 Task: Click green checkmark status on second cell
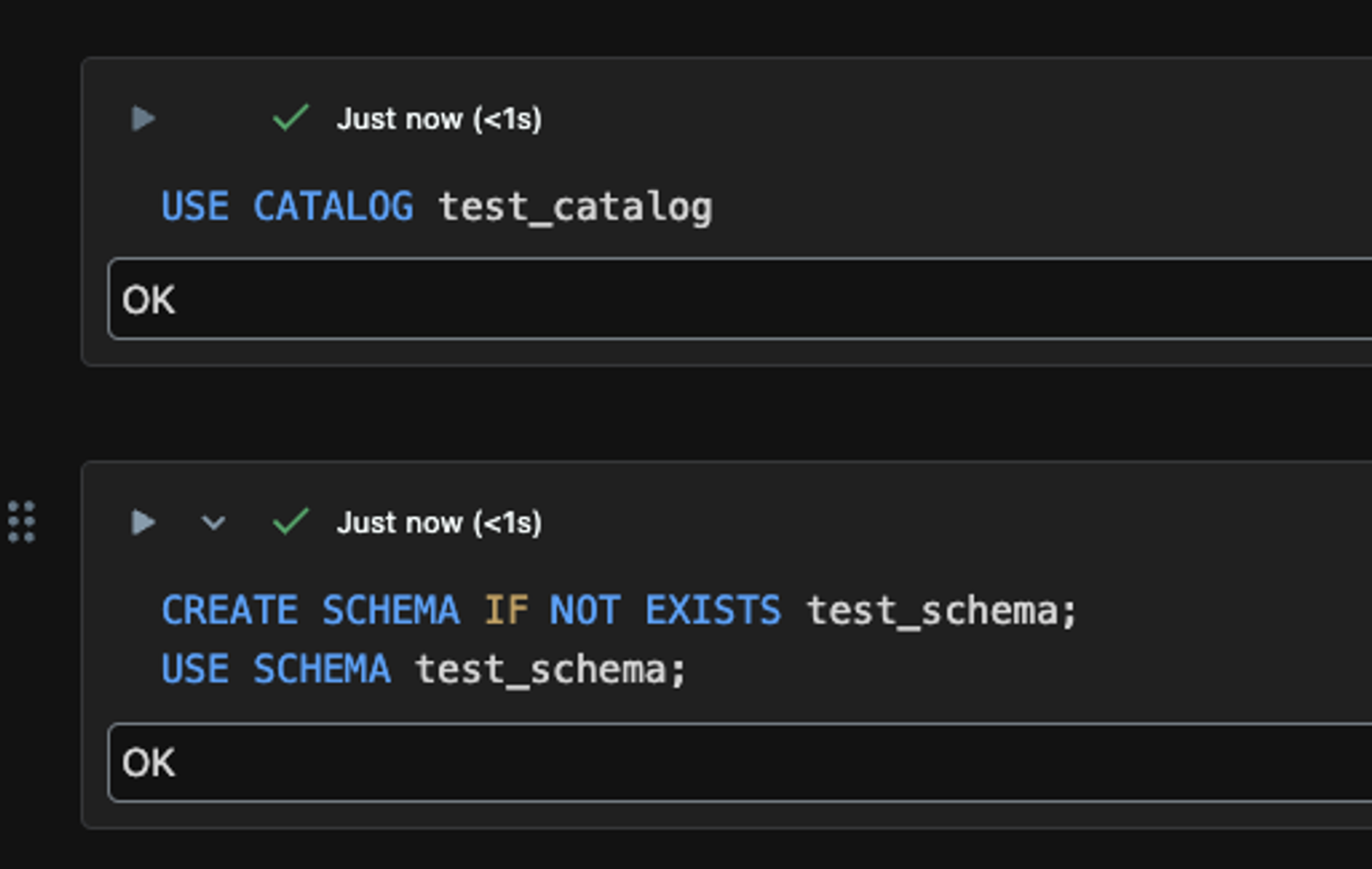[x=290, y=521]
